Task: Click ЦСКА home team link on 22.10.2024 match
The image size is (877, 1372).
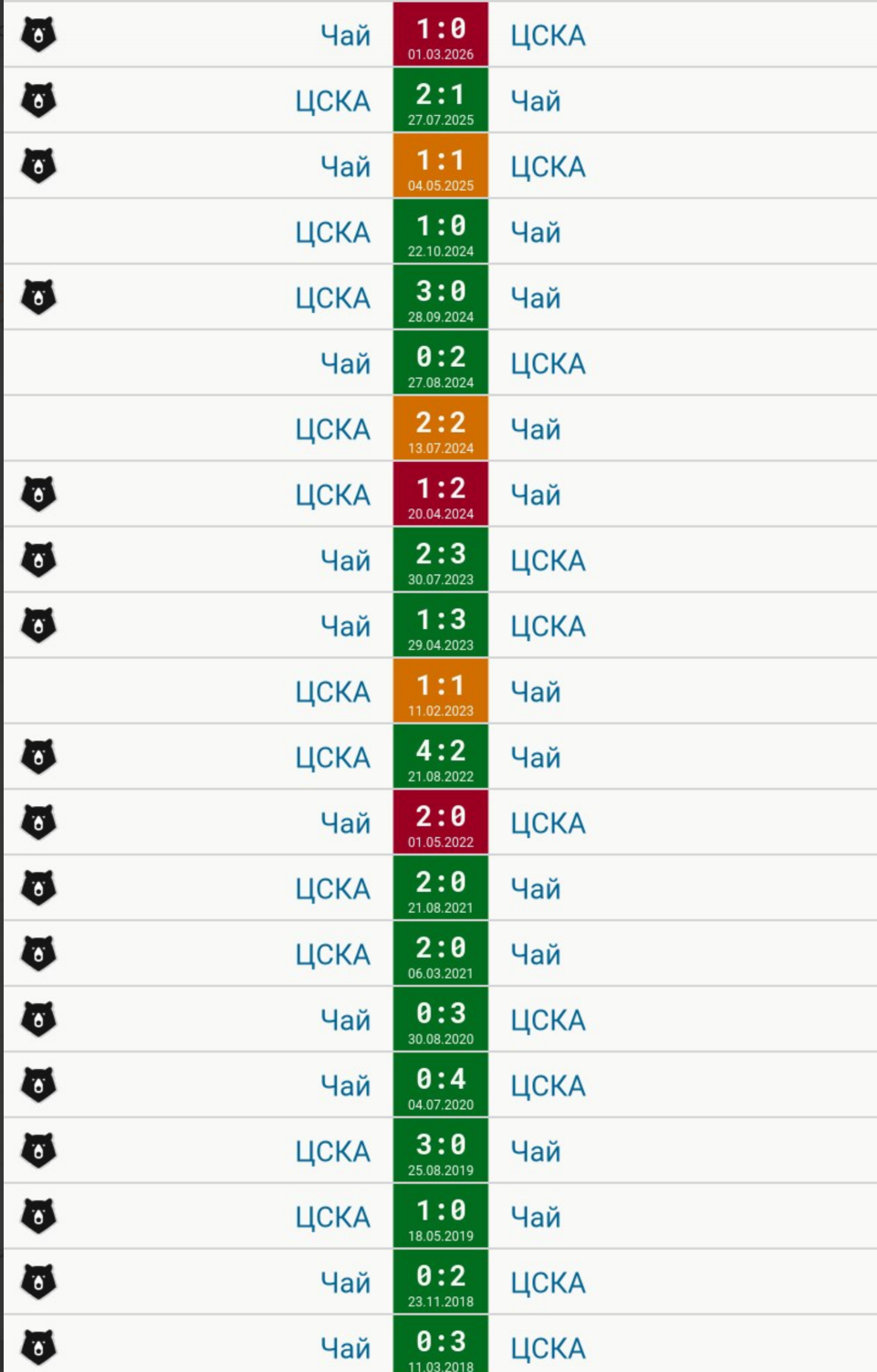Action: click(332, 233)
